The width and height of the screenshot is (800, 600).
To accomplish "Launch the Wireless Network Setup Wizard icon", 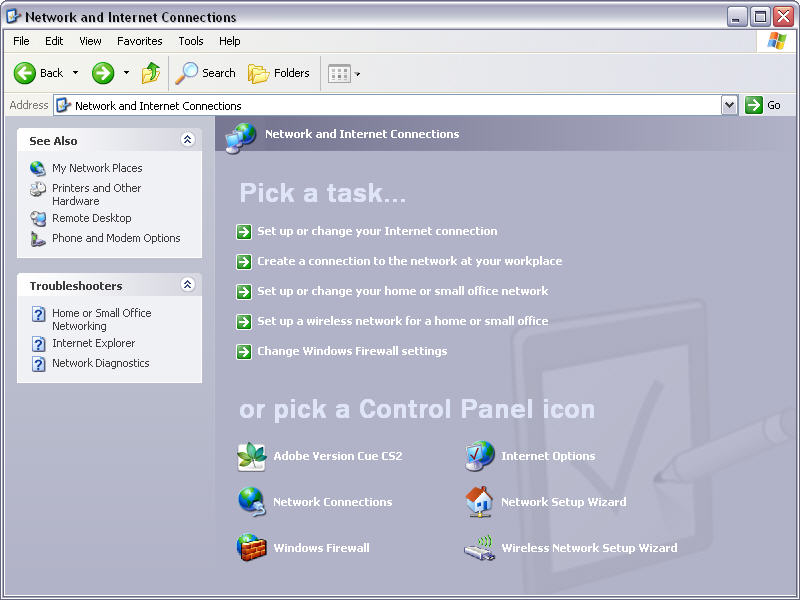I will 480,548.
